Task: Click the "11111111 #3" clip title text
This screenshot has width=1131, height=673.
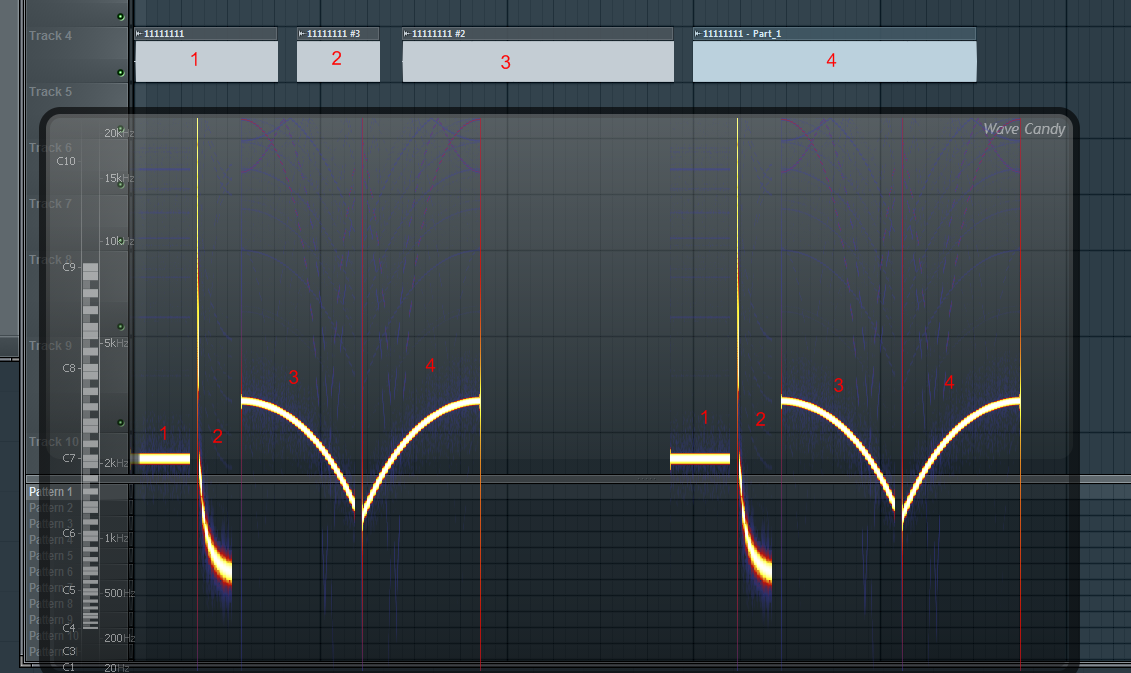Action: (x=333, y=34)
